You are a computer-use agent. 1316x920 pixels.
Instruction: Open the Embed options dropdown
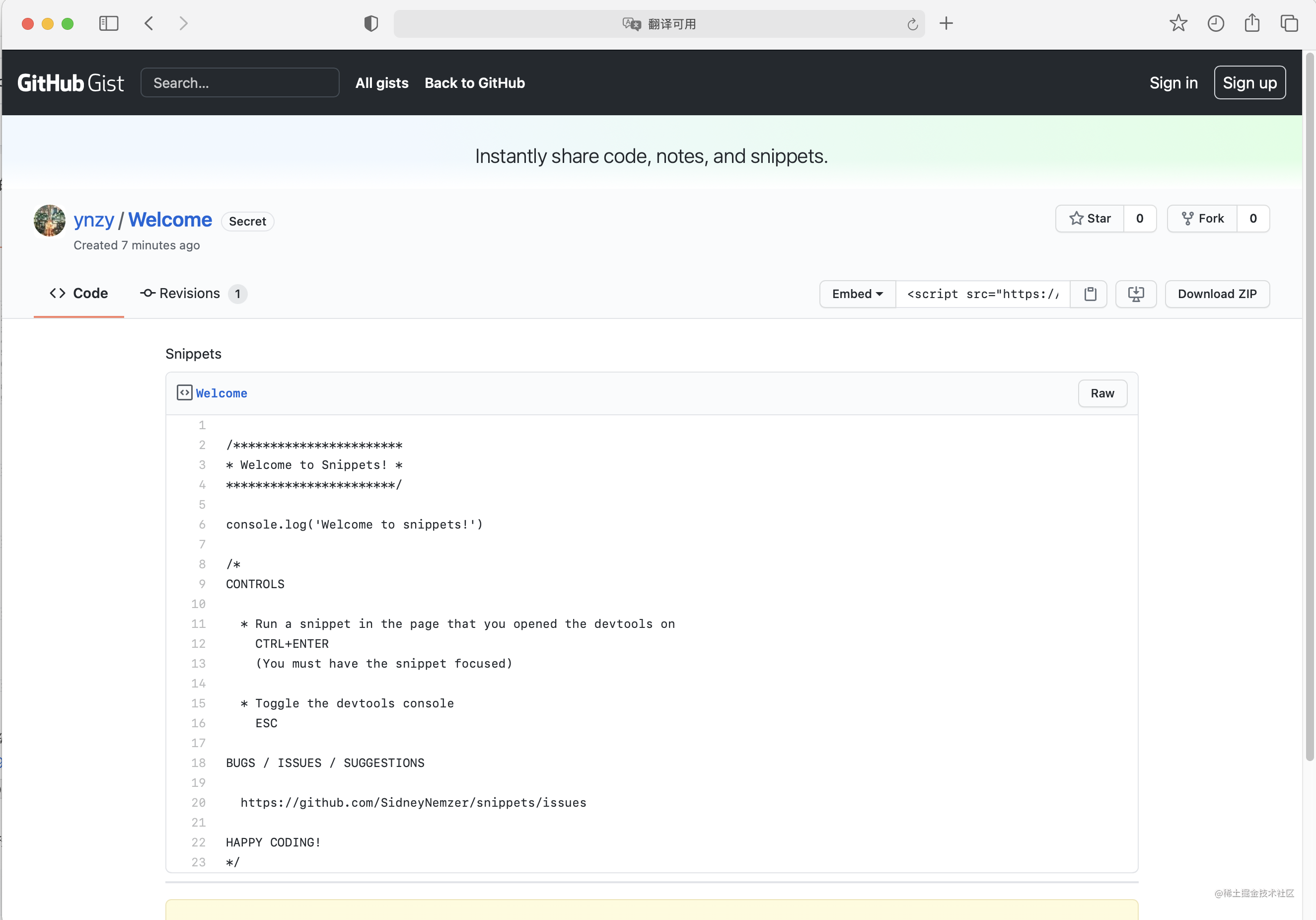pos(856,294)
